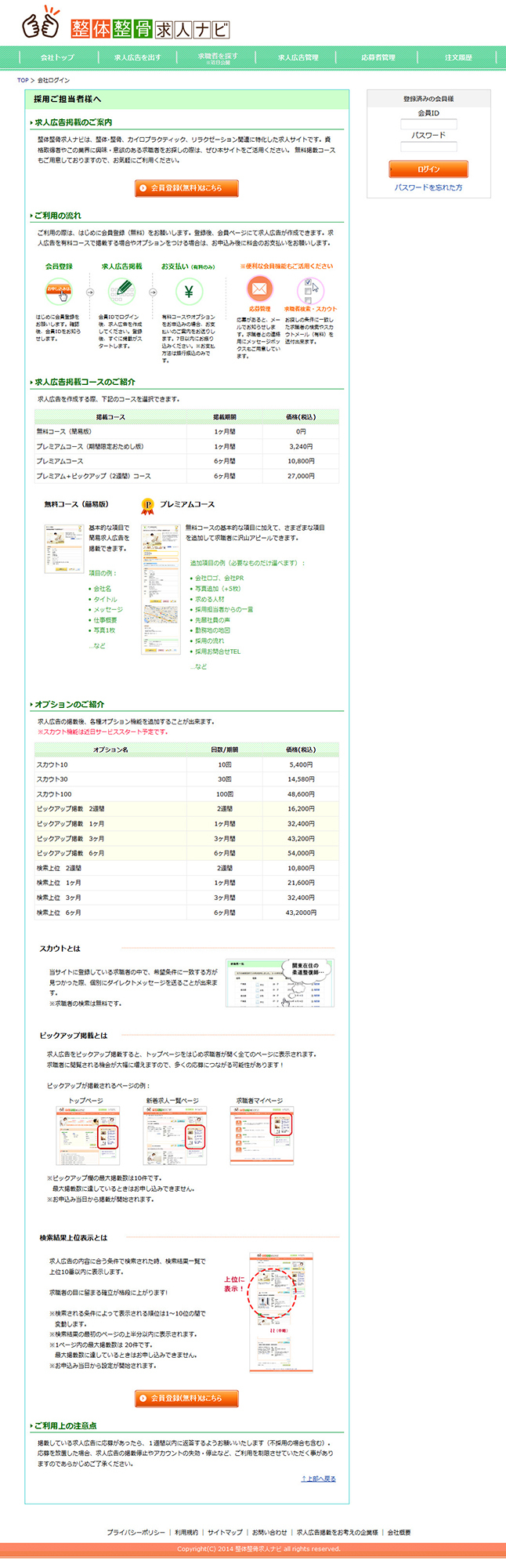
Task: Open the 応募者管理 nav item
Action: (378, 57)
